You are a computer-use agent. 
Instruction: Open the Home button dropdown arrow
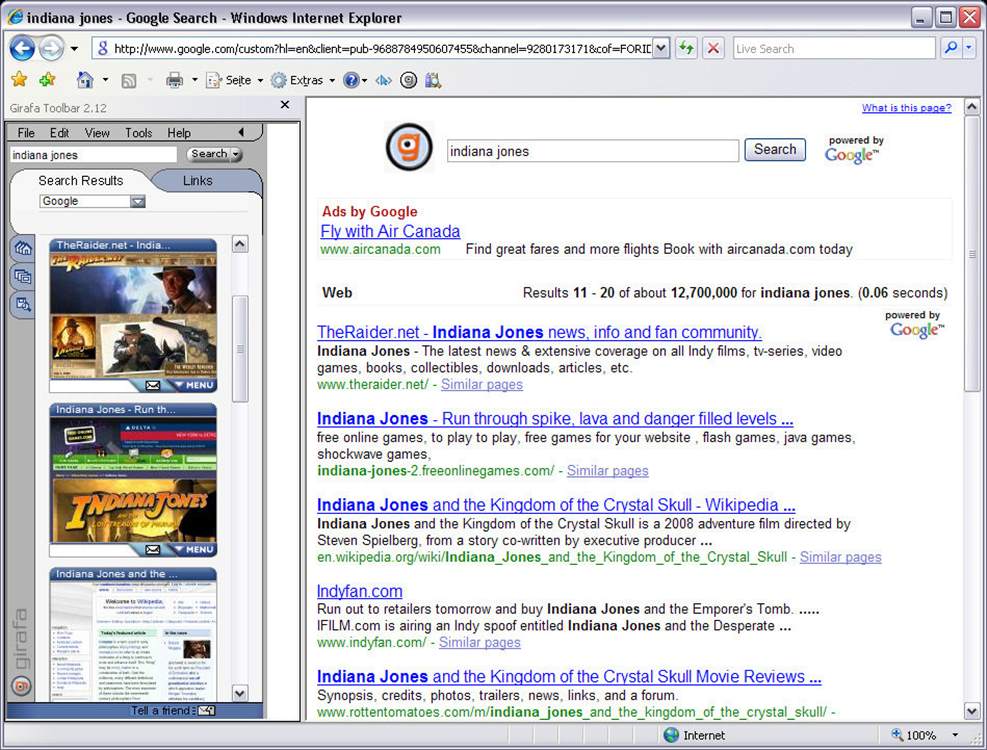click(x=105, y=80)
